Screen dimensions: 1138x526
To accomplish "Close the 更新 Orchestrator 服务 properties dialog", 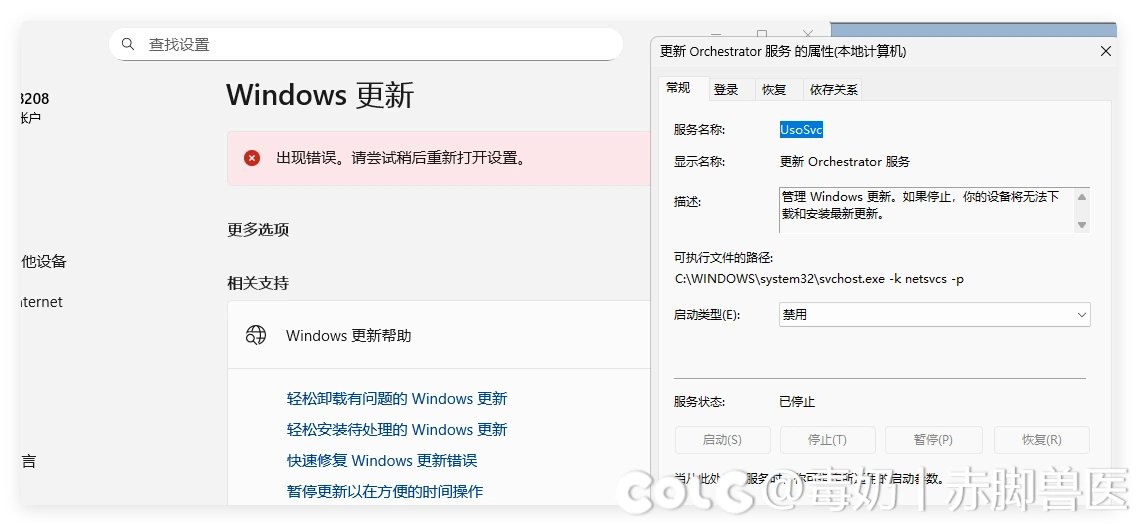I will [1105, 51].
